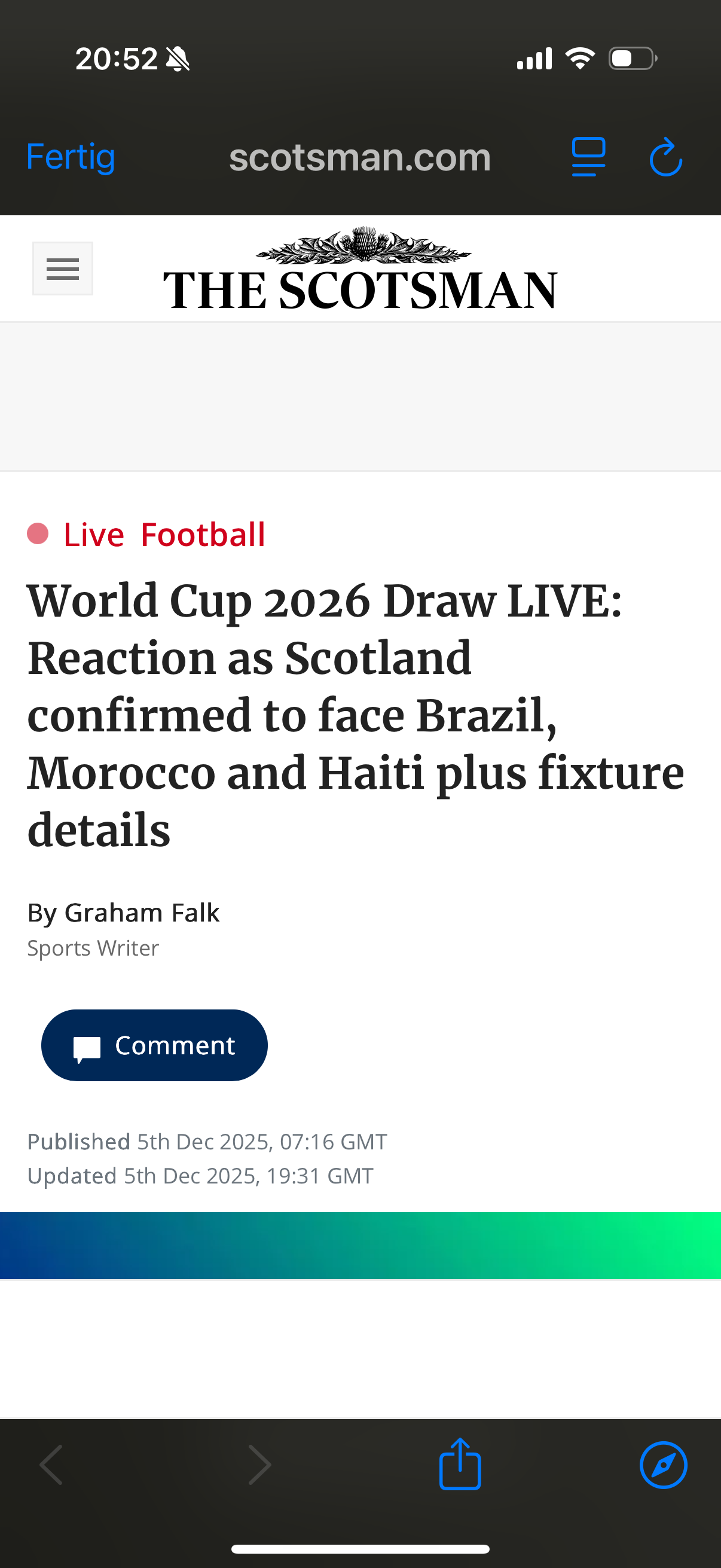Open the reader view icon
Viewport: 721px width, 1568px height.
coord(588,157)
